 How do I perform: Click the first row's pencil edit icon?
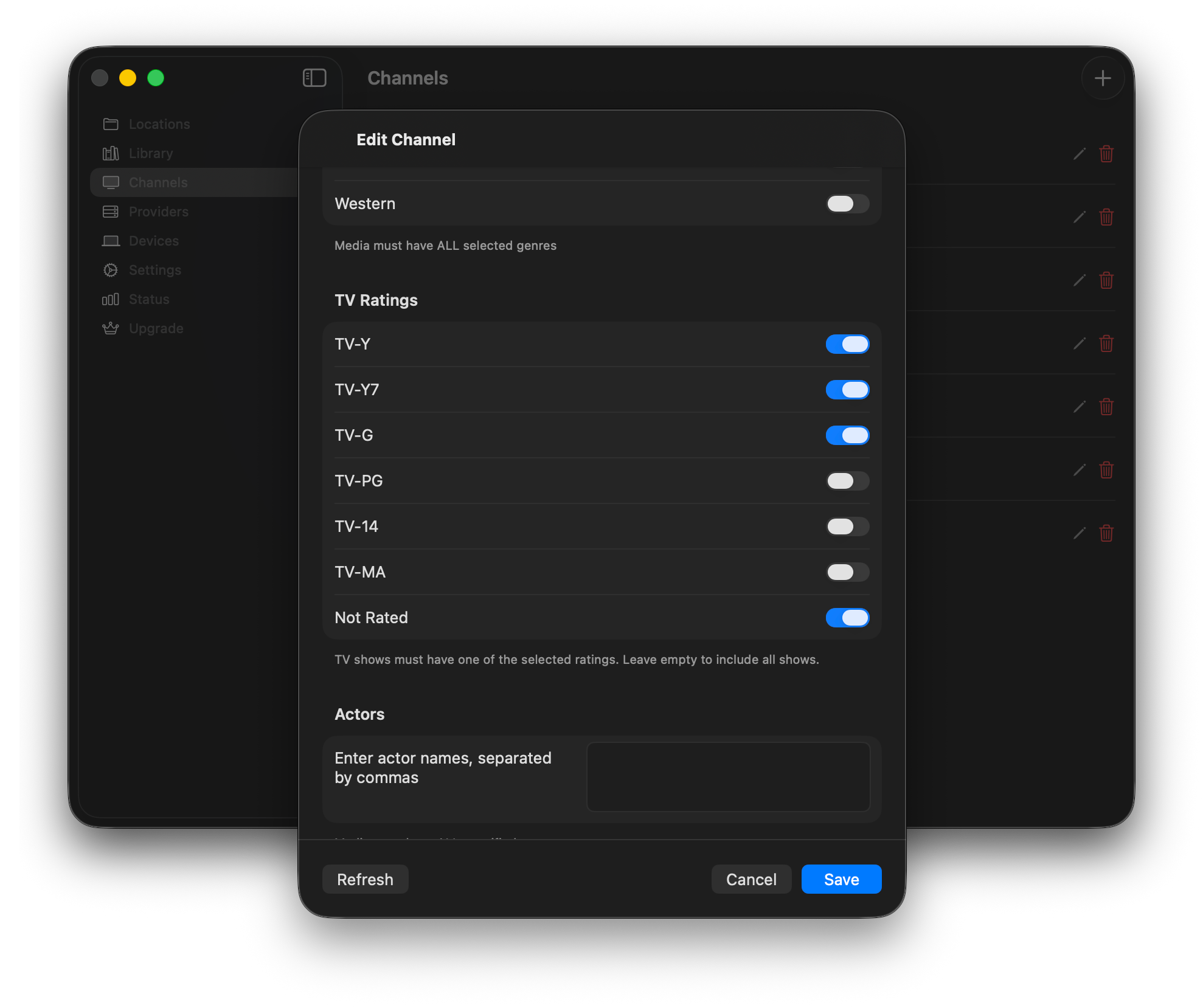point(1079,154)
